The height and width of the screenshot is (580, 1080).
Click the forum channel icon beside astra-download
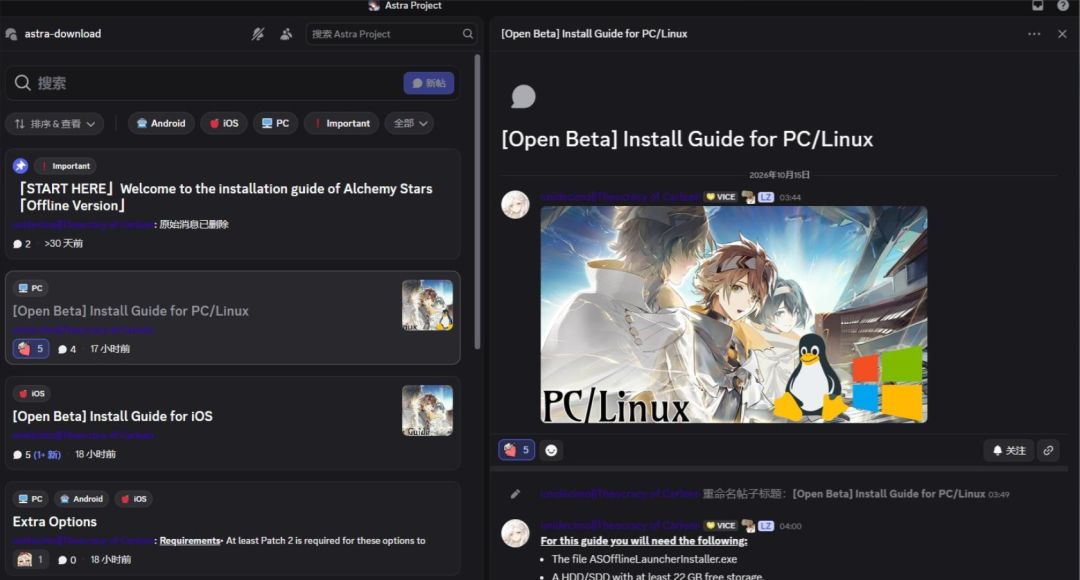tap(11, 34)
